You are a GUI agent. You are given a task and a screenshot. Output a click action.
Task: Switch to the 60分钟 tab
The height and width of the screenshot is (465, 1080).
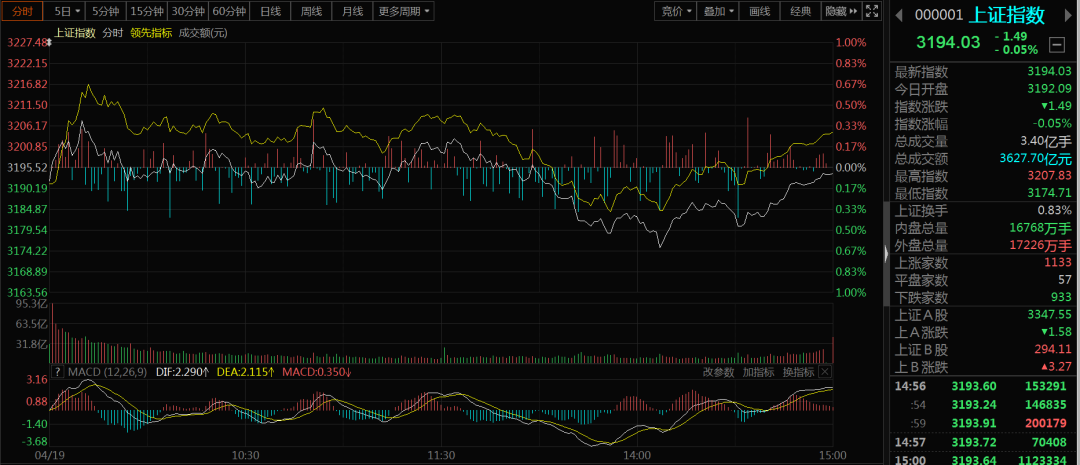click(x=229, y=11)
